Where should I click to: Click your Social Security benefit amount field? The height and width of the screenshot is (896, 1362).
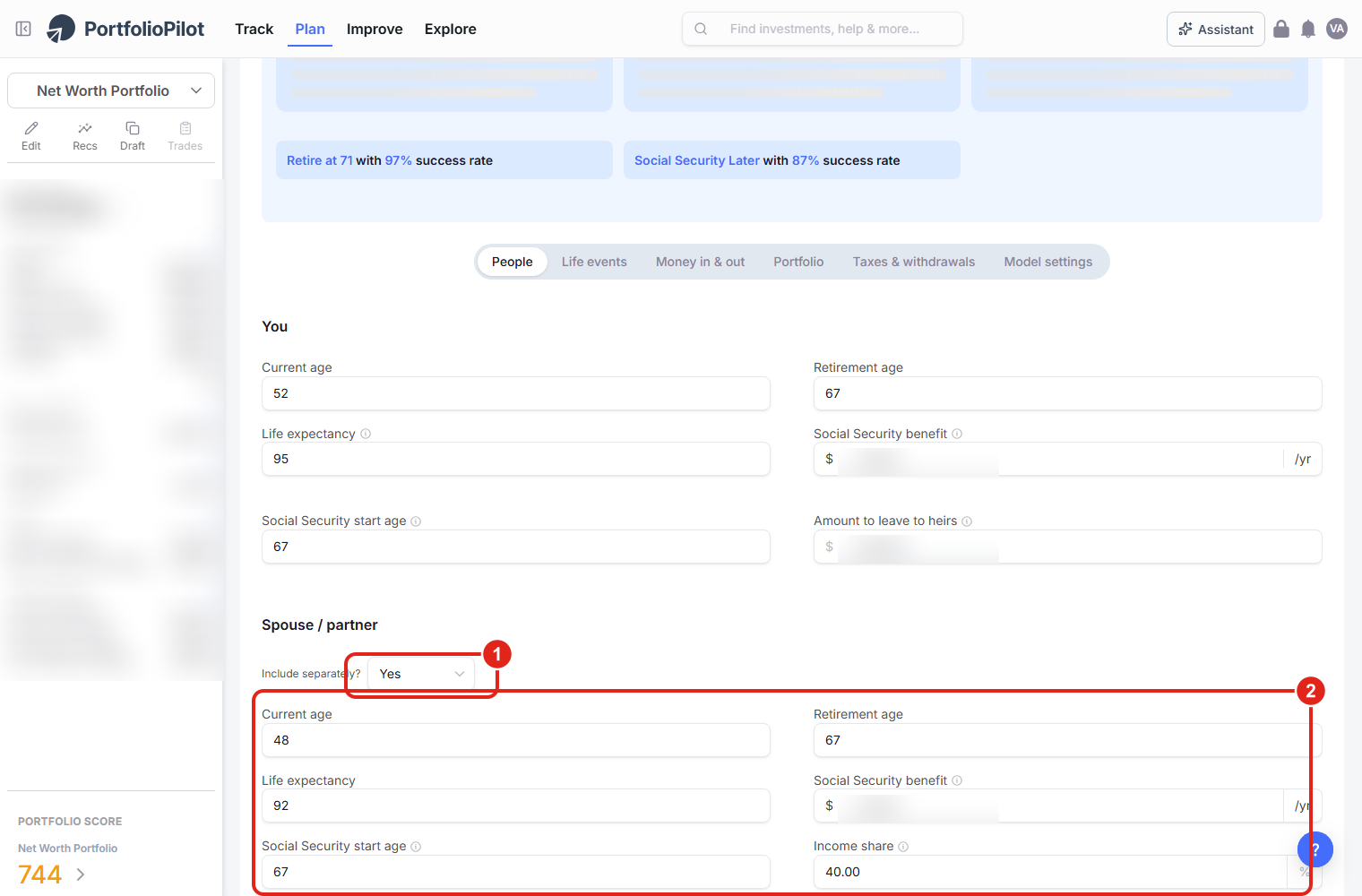[1068, 459]
